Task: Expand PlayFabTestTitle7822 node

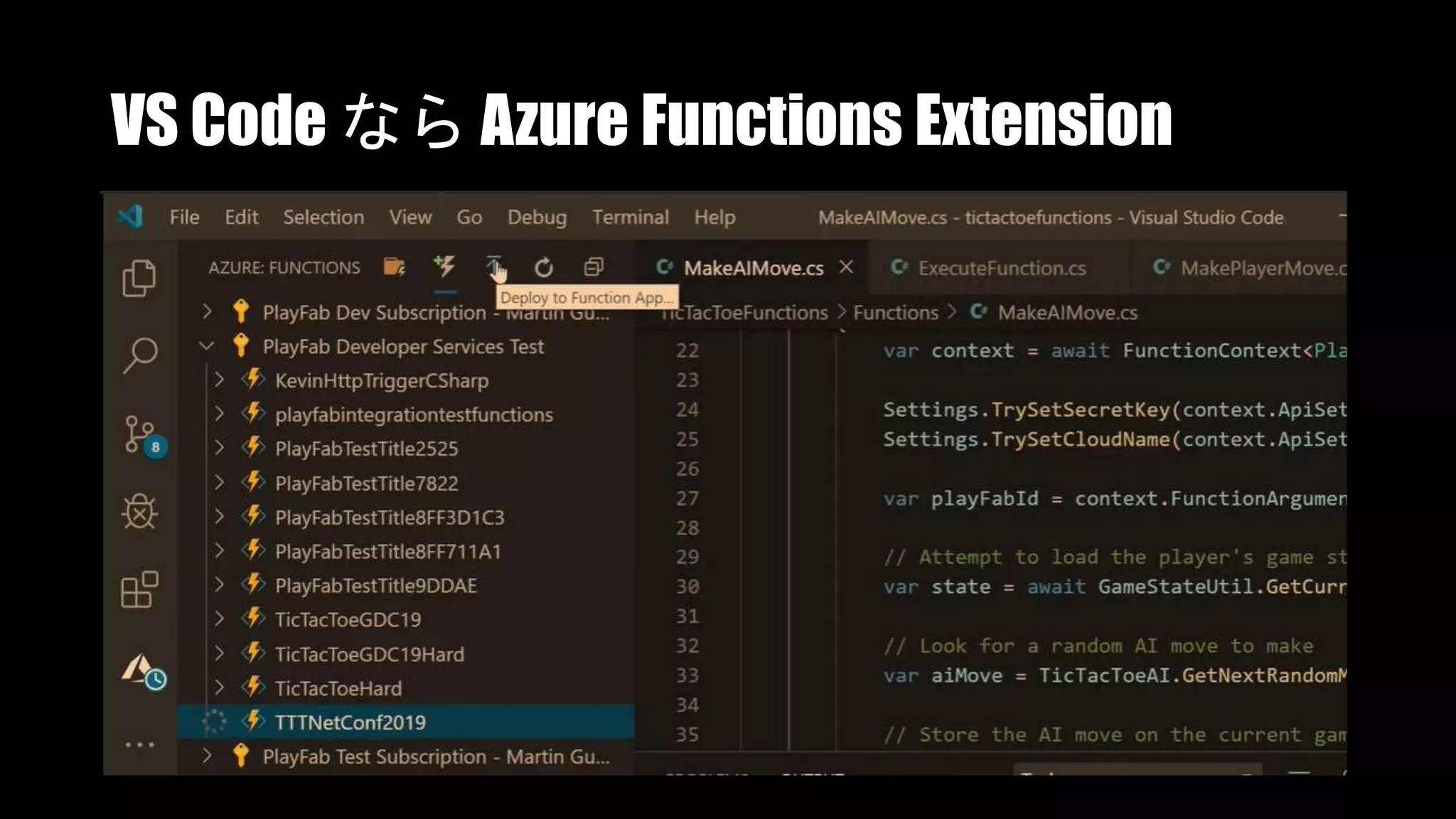Action: (x=219, y=483)
